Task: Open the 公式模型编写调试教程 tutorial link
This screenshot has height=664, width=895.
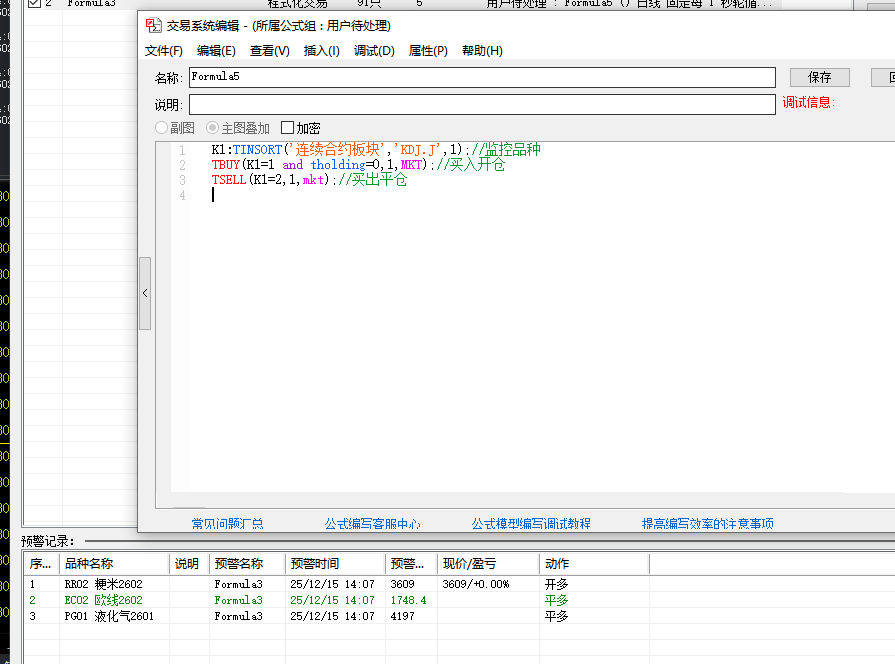Action: [531, 523]
